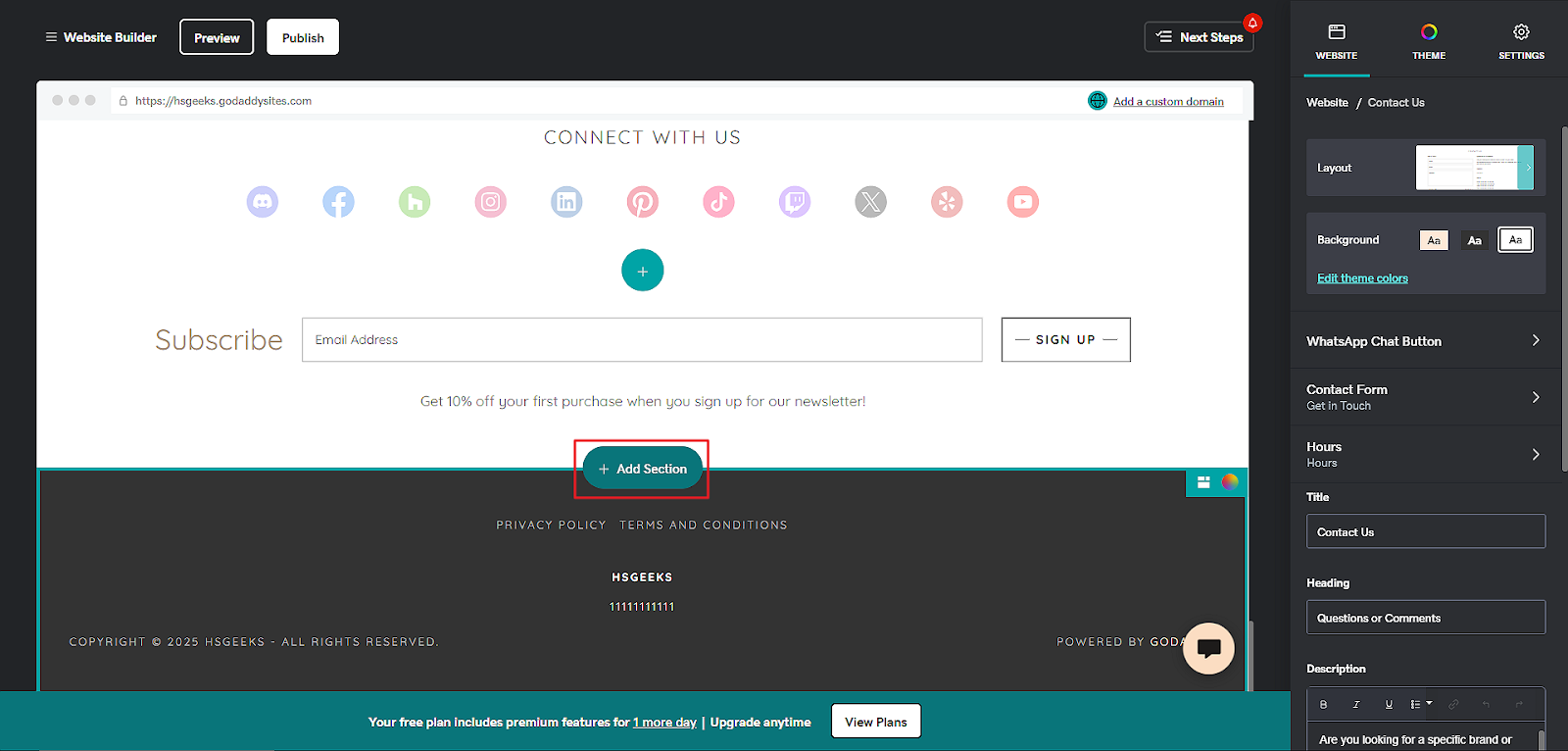
Task: Open the Terms and Conditions footer link
Action: [x=704, y=526]
